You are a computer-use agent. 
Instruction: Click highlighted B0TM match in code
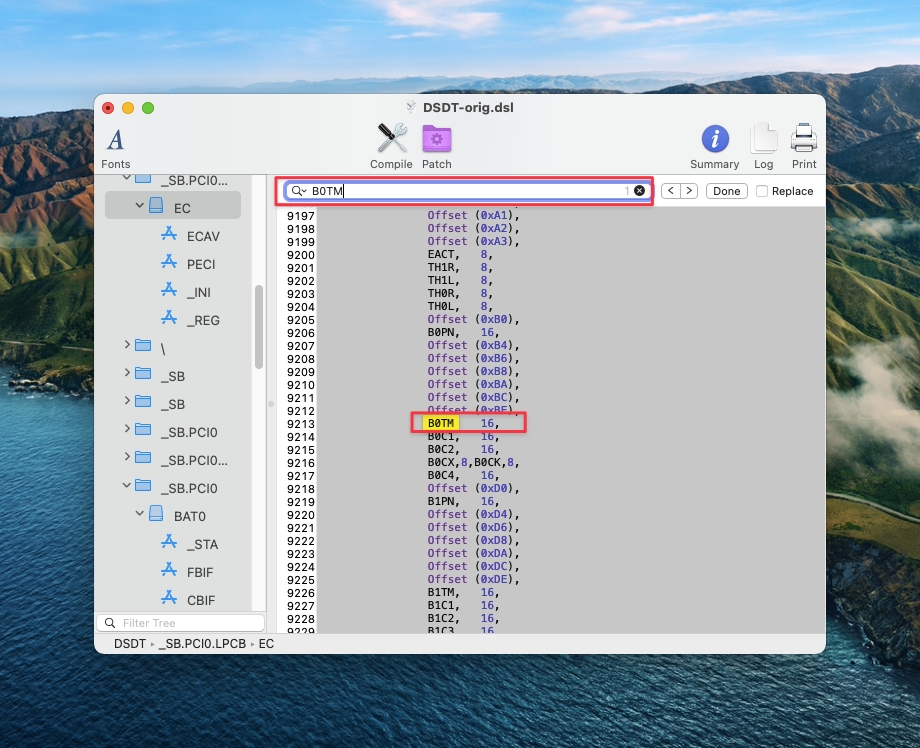pyautogui.click(x=440, y=424)
